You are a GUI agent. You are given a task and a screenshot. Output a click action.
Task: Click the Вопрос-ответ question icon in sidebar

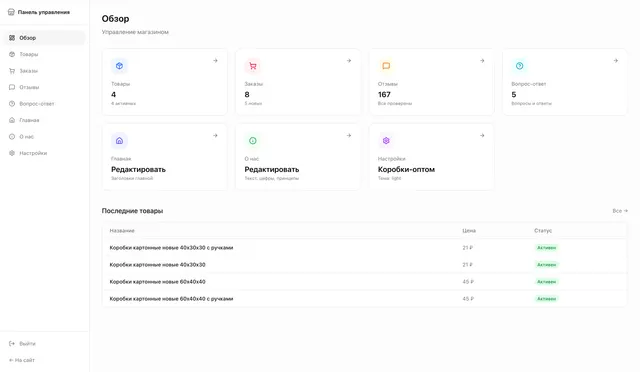pyautogui.click(x=12, y=104)
